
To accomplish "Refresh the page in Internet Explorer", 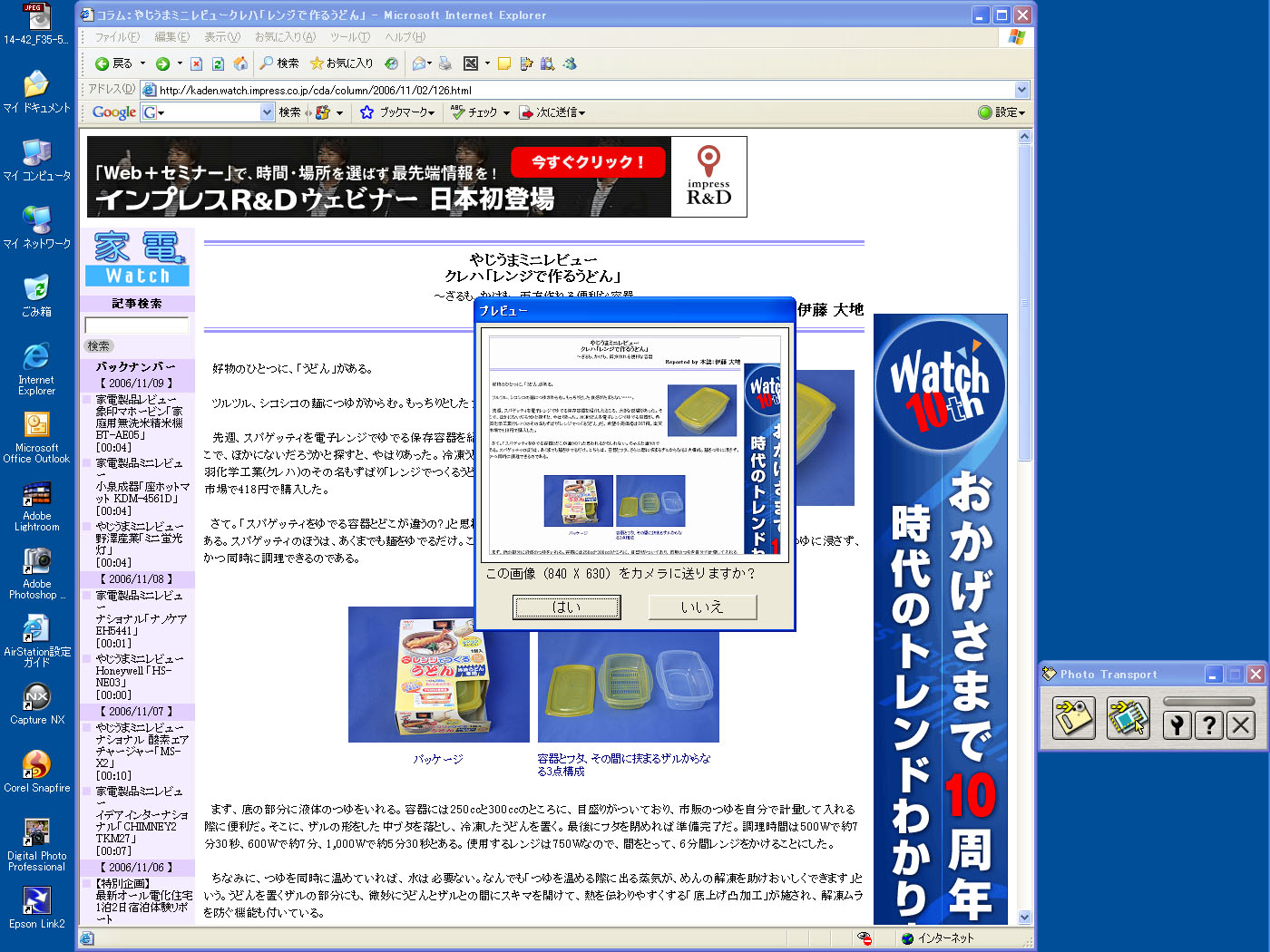I will tap(218, 63).
